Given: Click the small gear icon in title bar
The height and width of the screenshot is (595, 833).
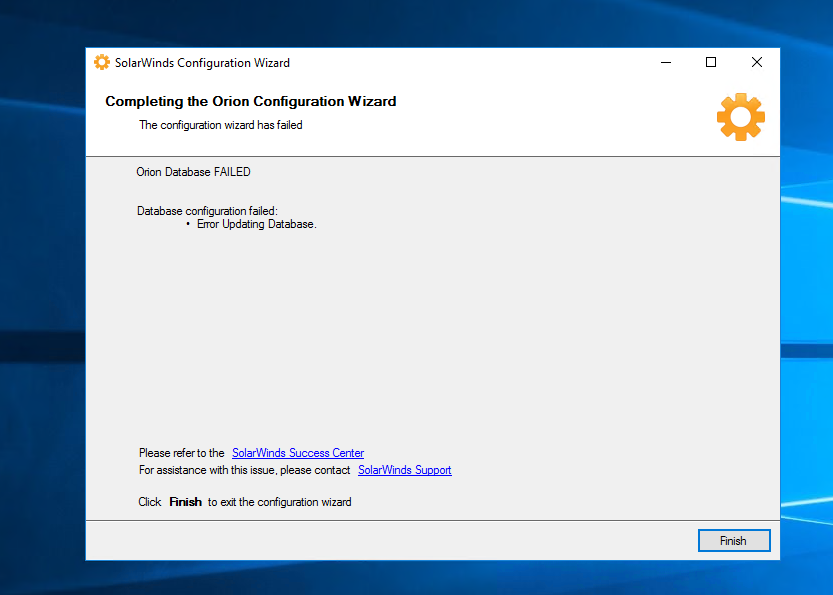Looking at the screenshot, I should (x=102, y=62).
